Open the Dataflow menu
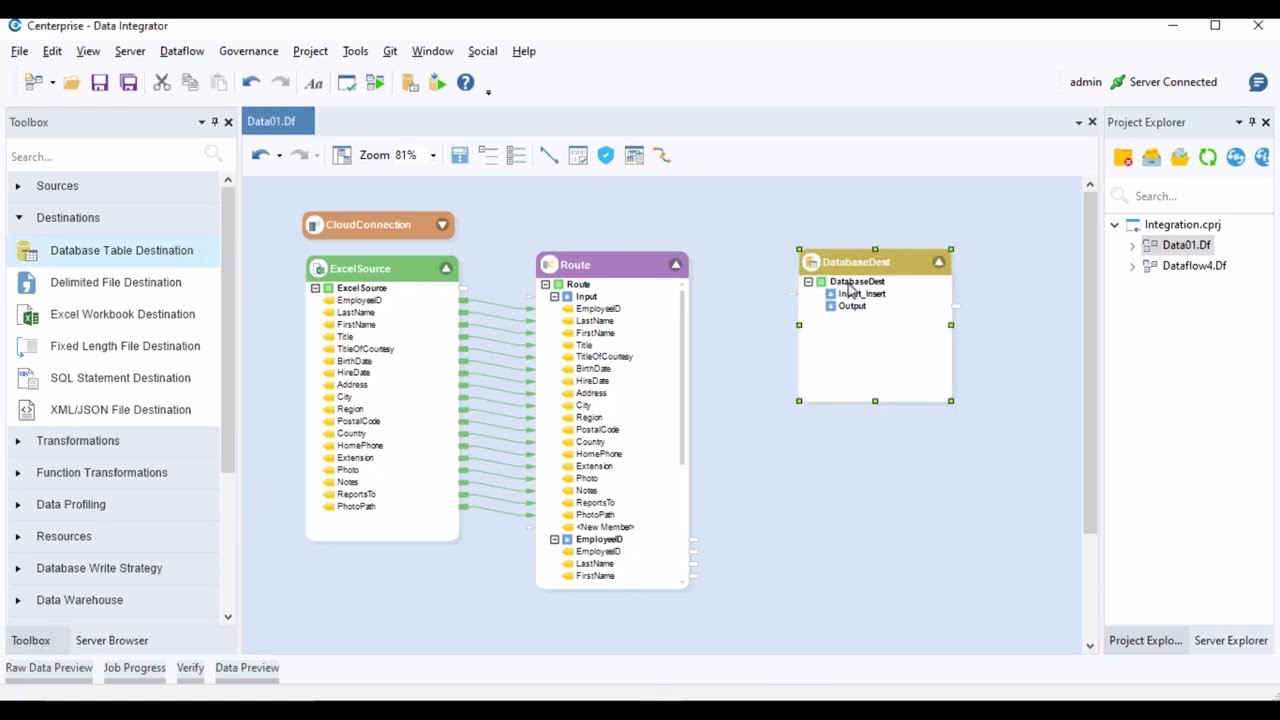This screenshot has width=1280, height=720. click(181, 51)
